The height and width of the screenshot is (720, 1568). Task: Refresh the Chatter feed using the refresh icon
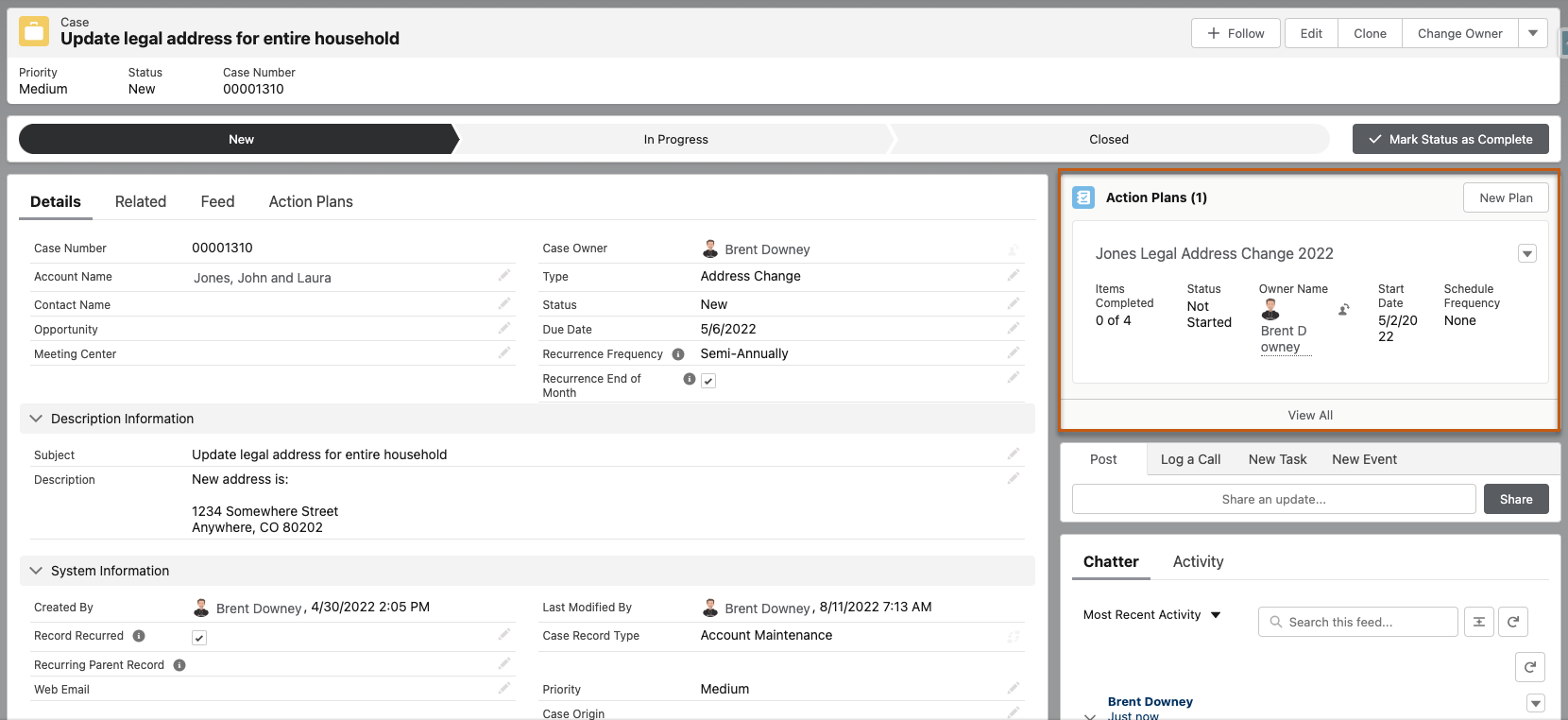[1512, 622]
